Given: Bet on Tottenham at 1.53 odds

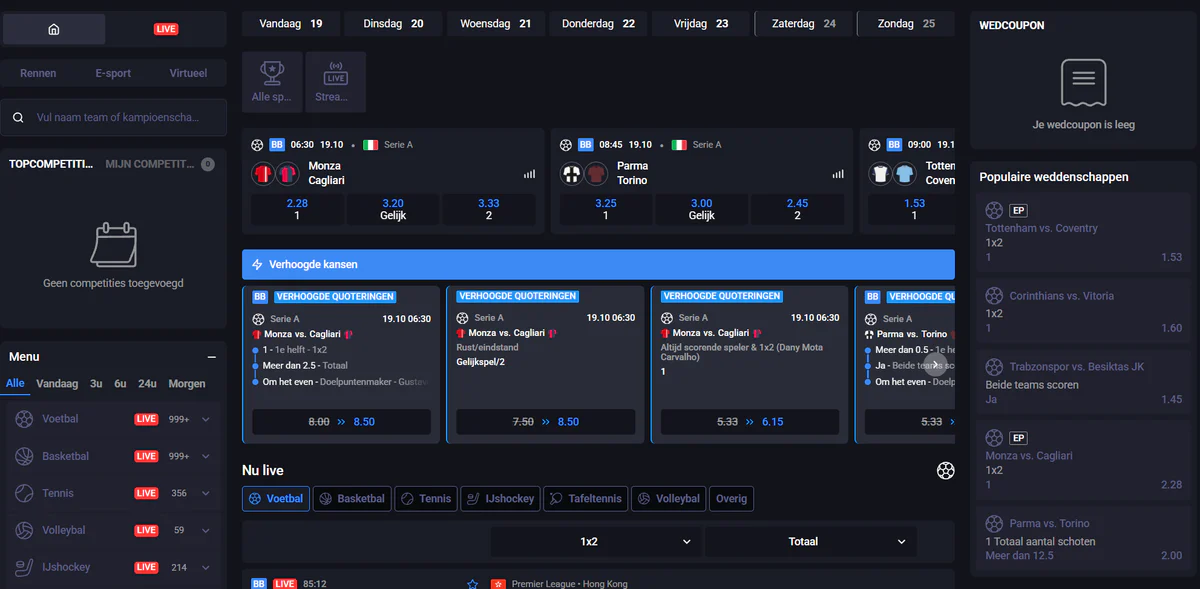Looking at the screenshot, I should pos(914,209).
